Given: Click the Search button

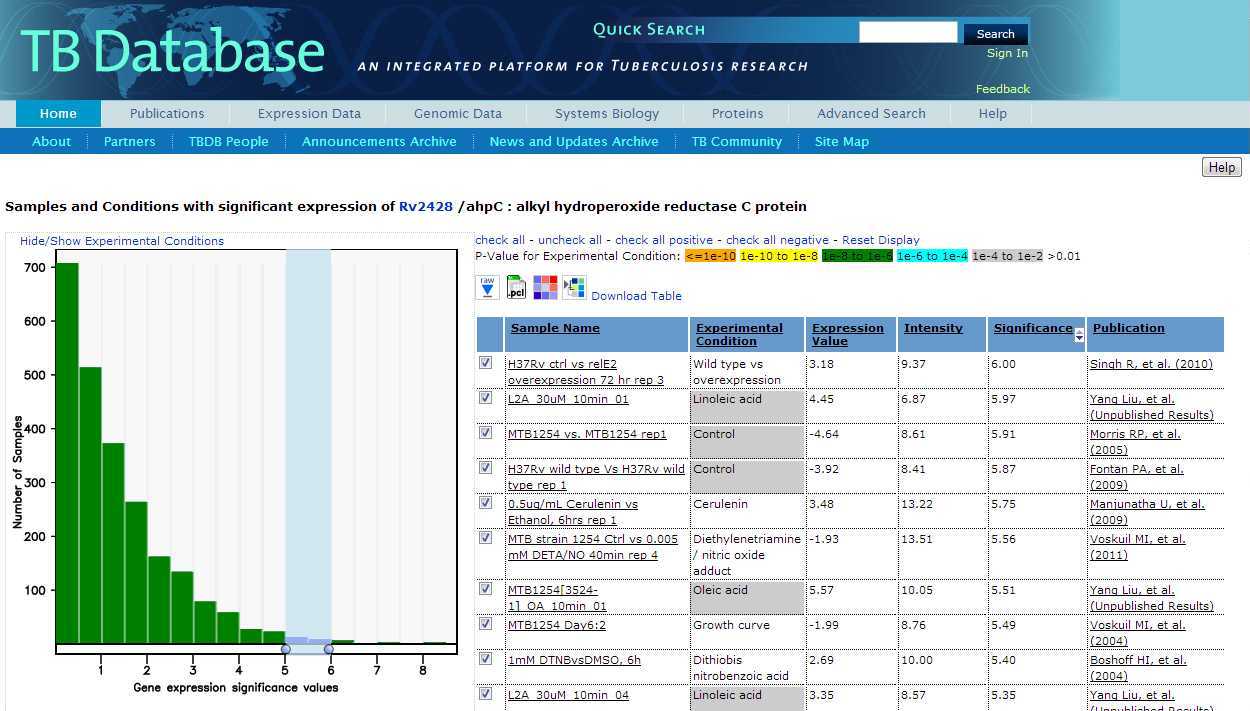Looking at the screenshot, I should coord(995,33).
